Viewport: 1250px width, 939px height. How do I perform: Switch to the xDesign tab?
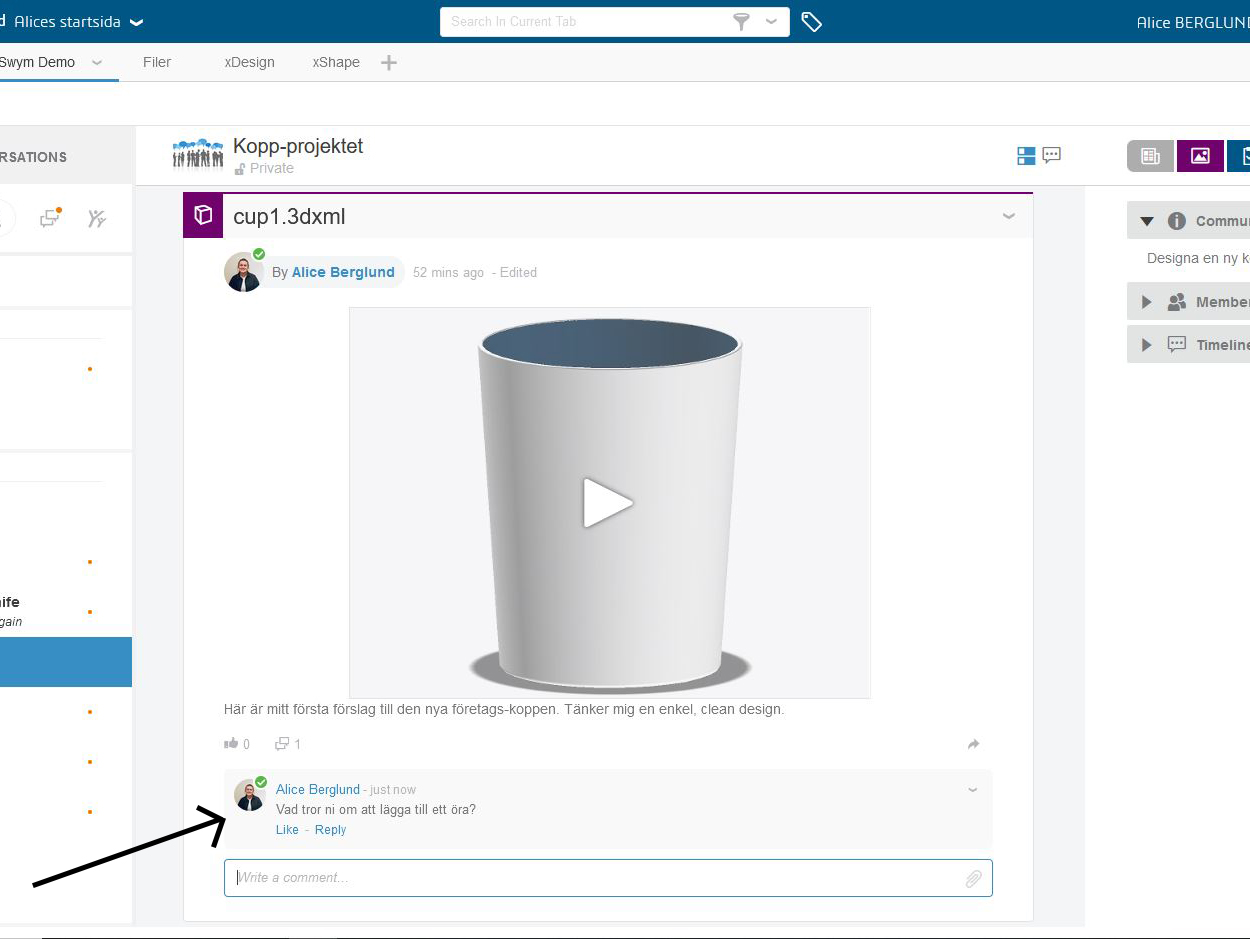tap(249, 62)
